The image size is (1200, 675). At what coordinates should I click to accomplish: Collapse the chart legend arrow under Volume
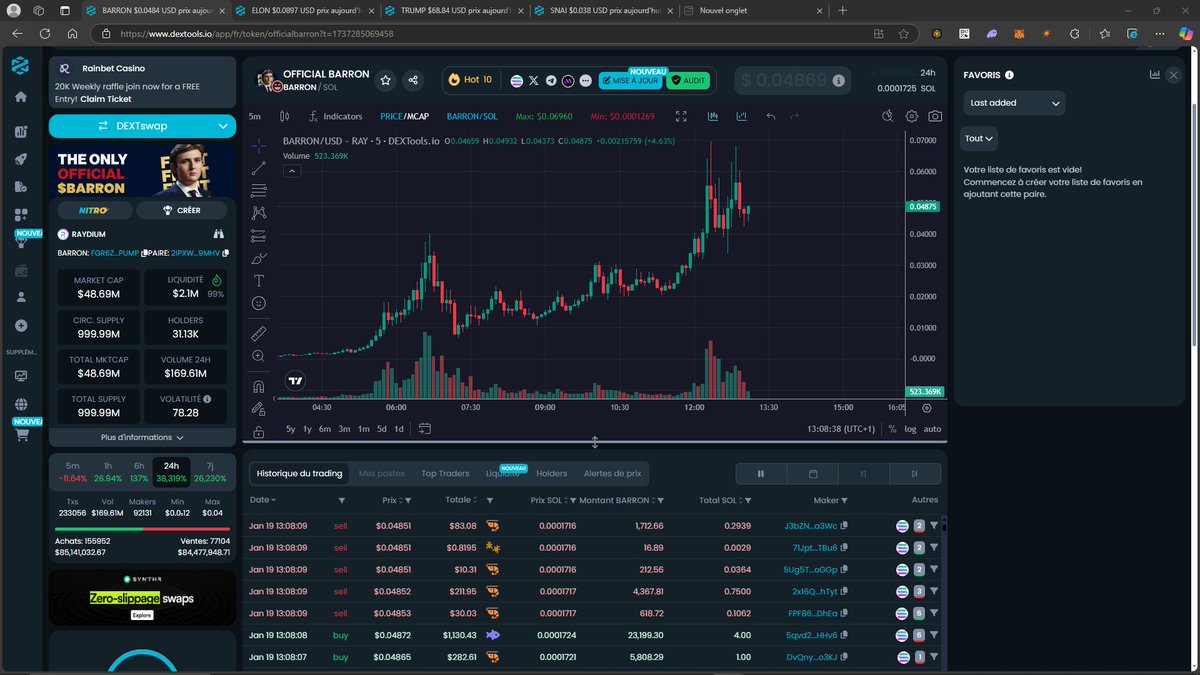[292, 171]
